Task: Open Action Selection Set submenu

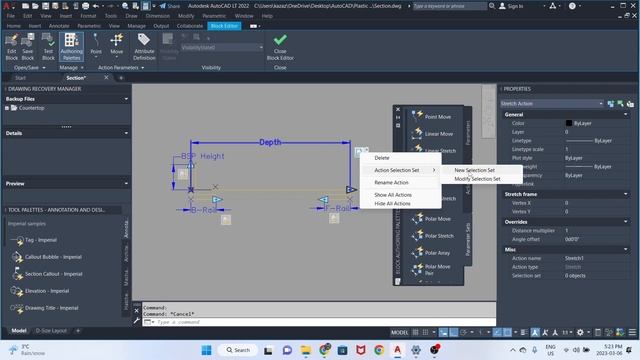Action: 400,170
